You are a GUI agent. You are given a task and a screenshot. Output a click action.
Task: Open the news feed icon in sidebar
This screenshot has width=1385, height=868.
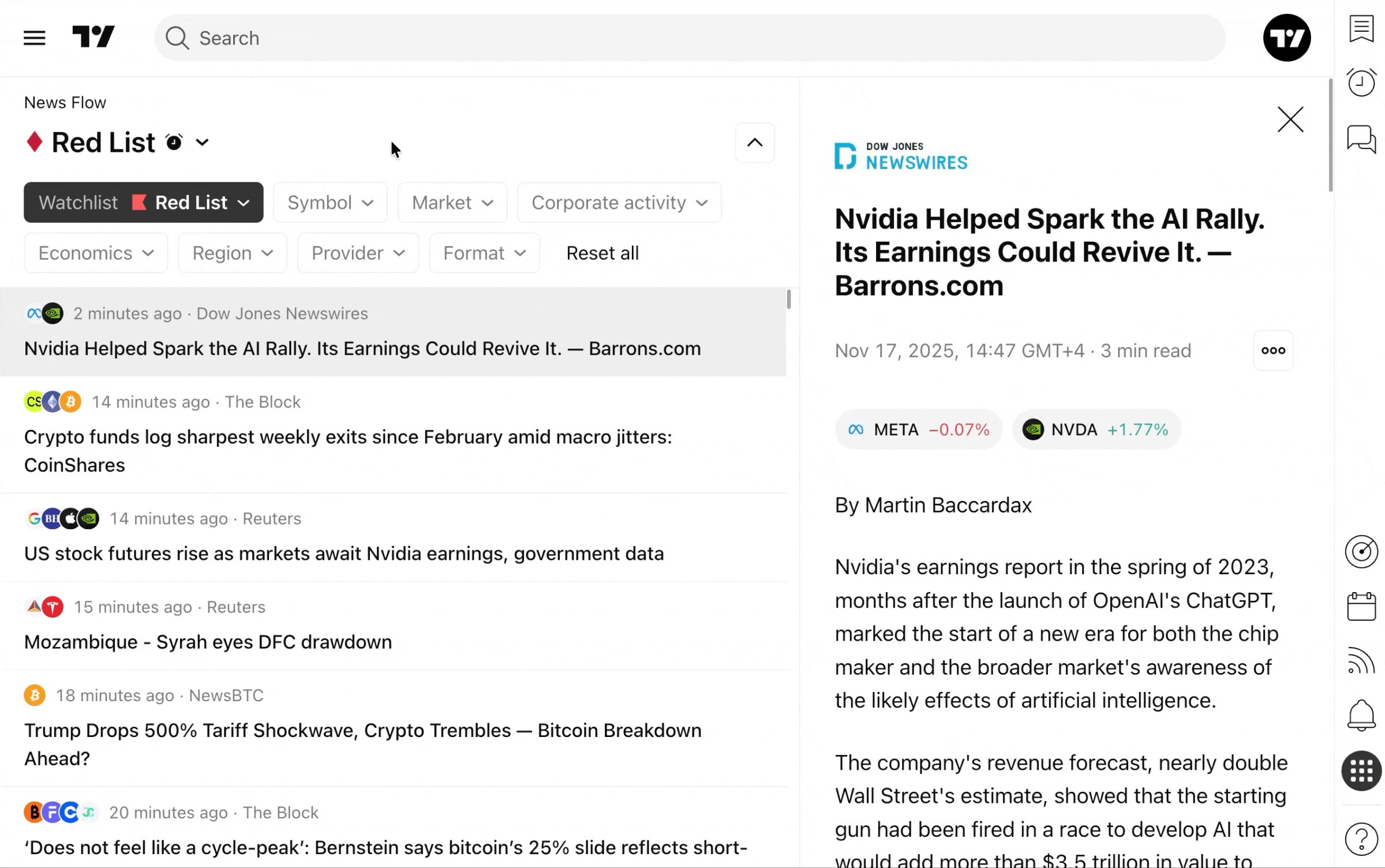[x=1361, y=661]
